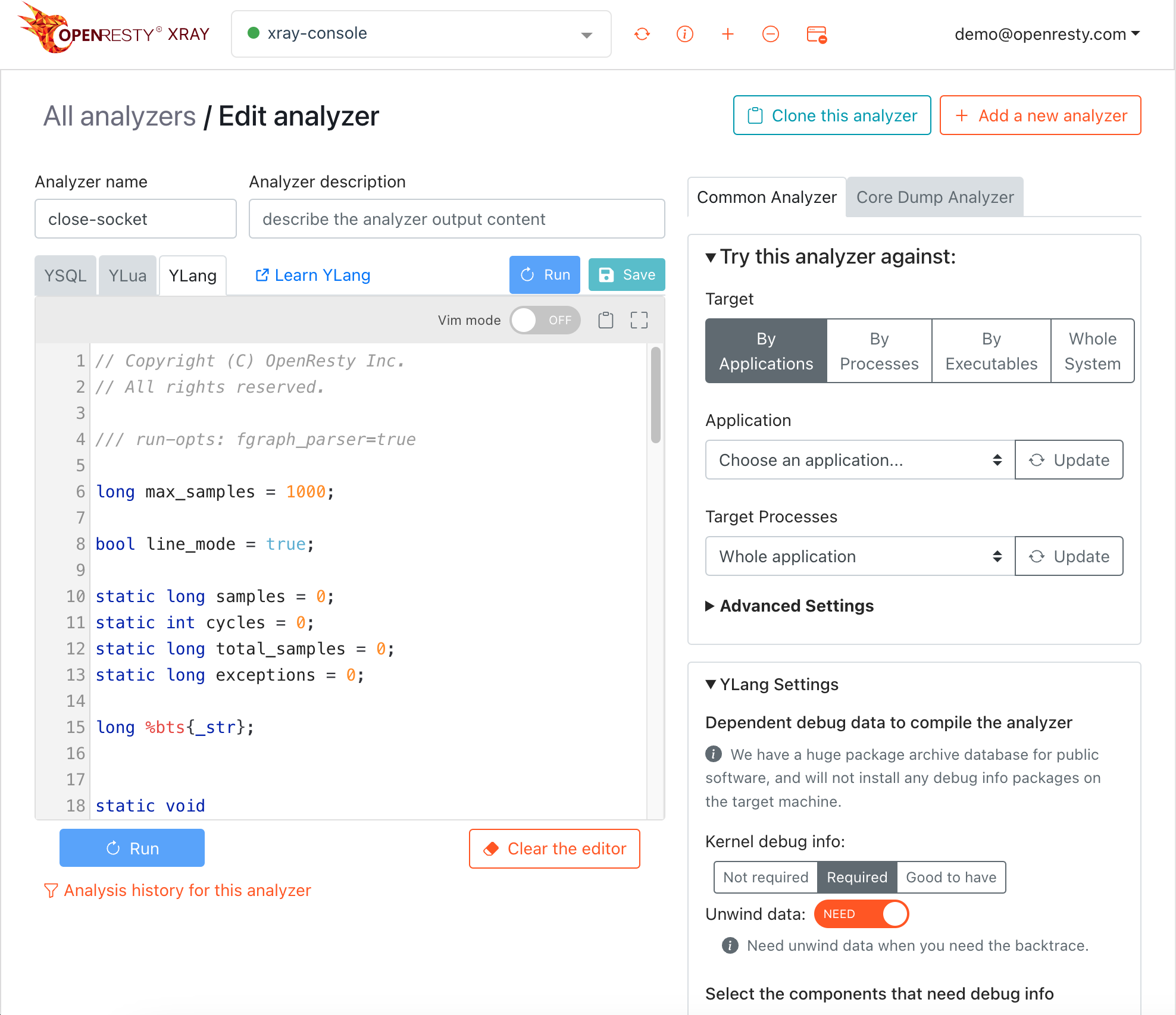1176x1015 pixels.
Task: Click line 1 copyright comment
Action: (x=250, y=361)
